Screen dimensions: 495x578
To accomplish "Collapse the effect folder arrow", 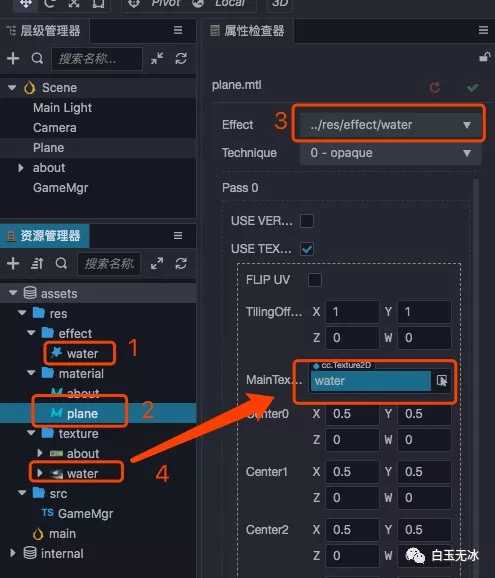I will click(x=31, y=332).
